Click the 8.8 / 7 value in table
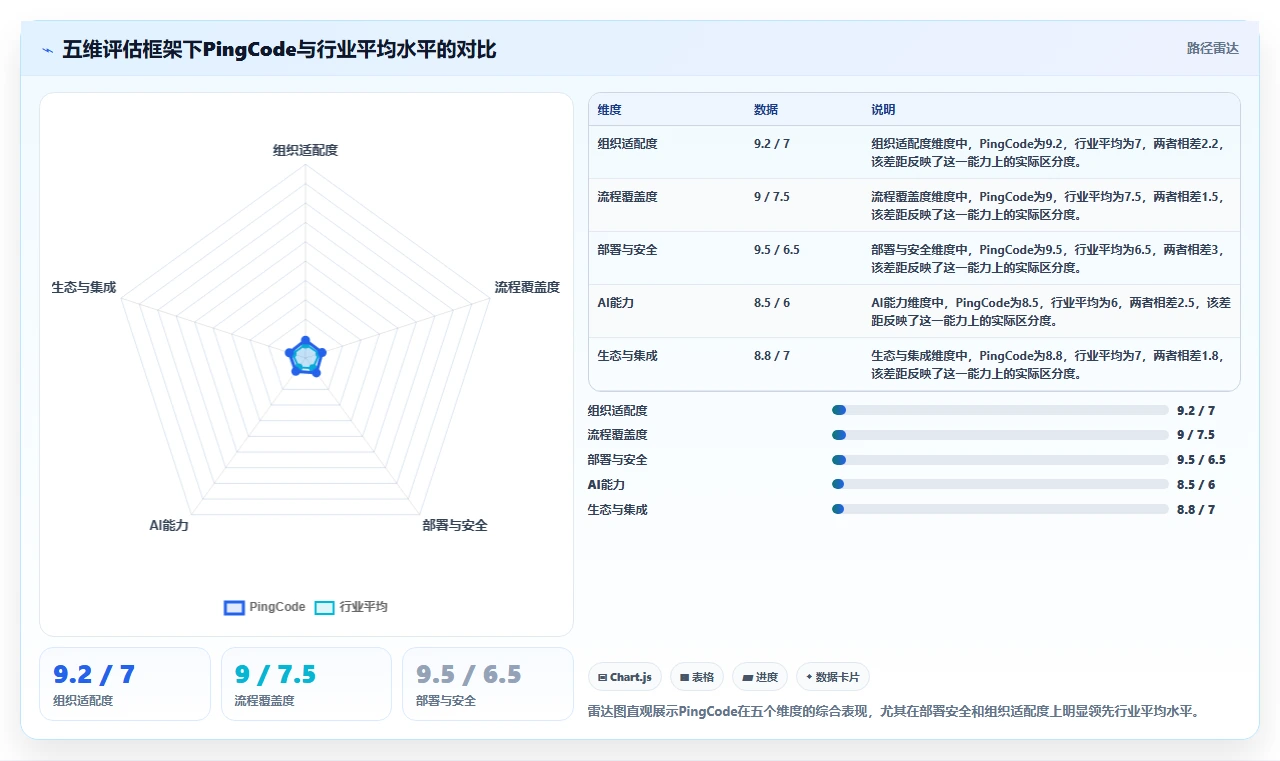 (772, 356)
